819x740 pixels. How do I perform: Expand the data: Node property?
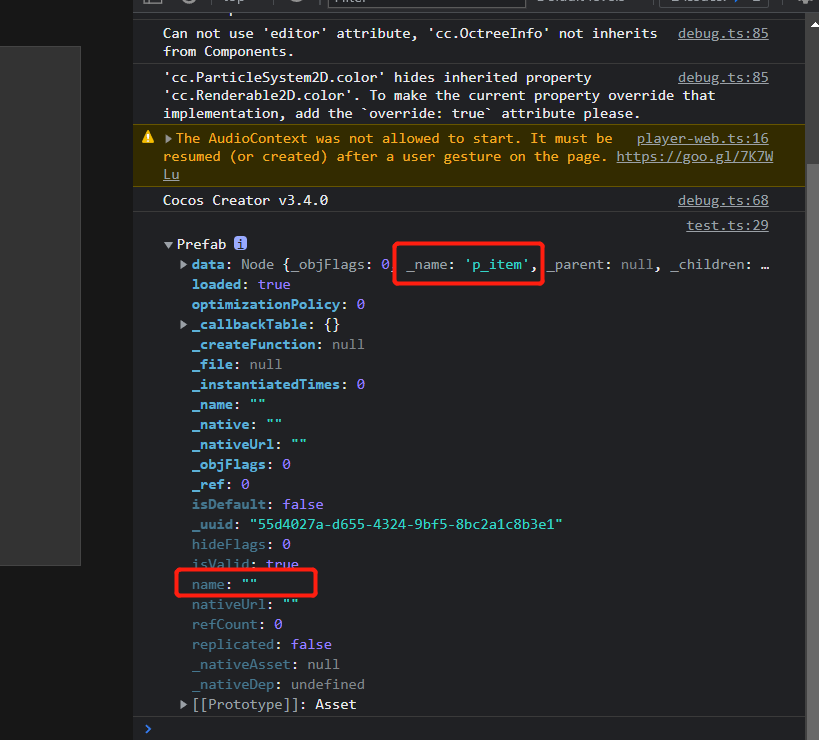click(x=183, y=264)
